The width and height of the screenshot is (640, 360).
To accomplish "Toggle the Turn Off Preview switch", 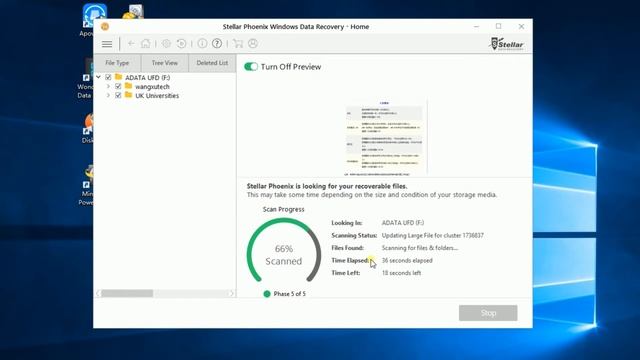I will point(251,67).
